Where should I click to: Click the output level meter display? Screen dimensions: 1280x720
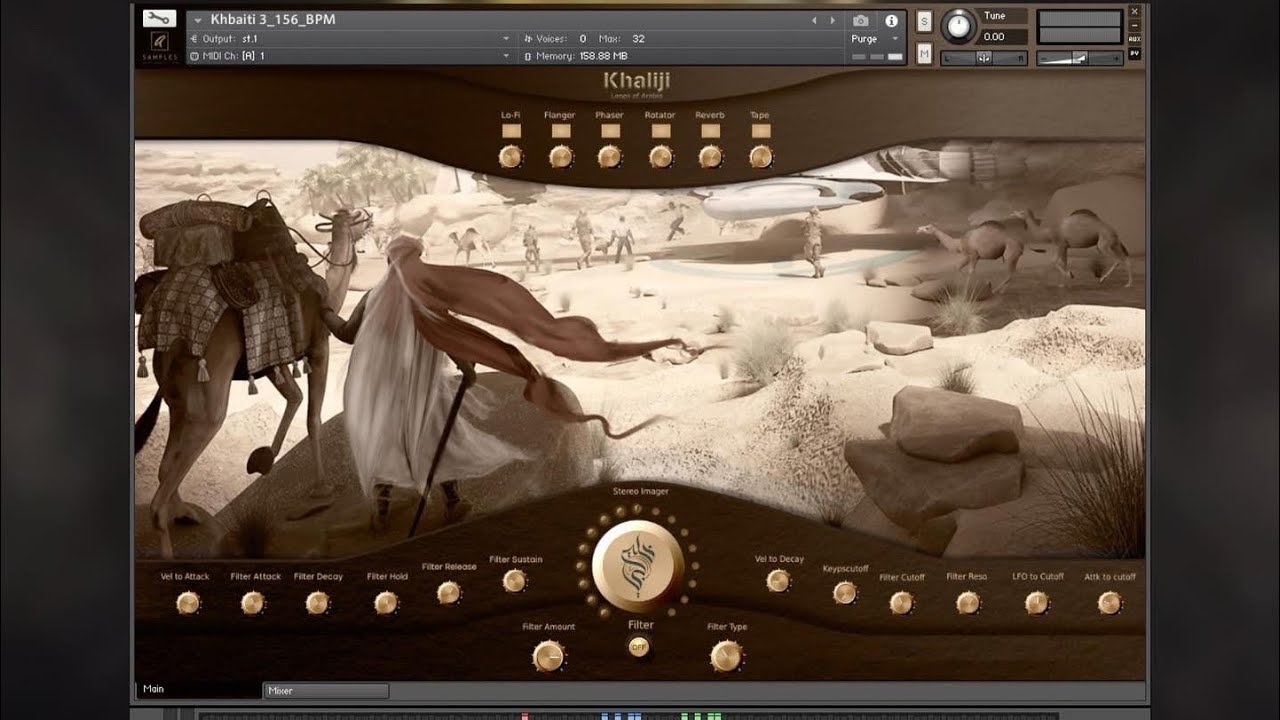(1079, 28)
